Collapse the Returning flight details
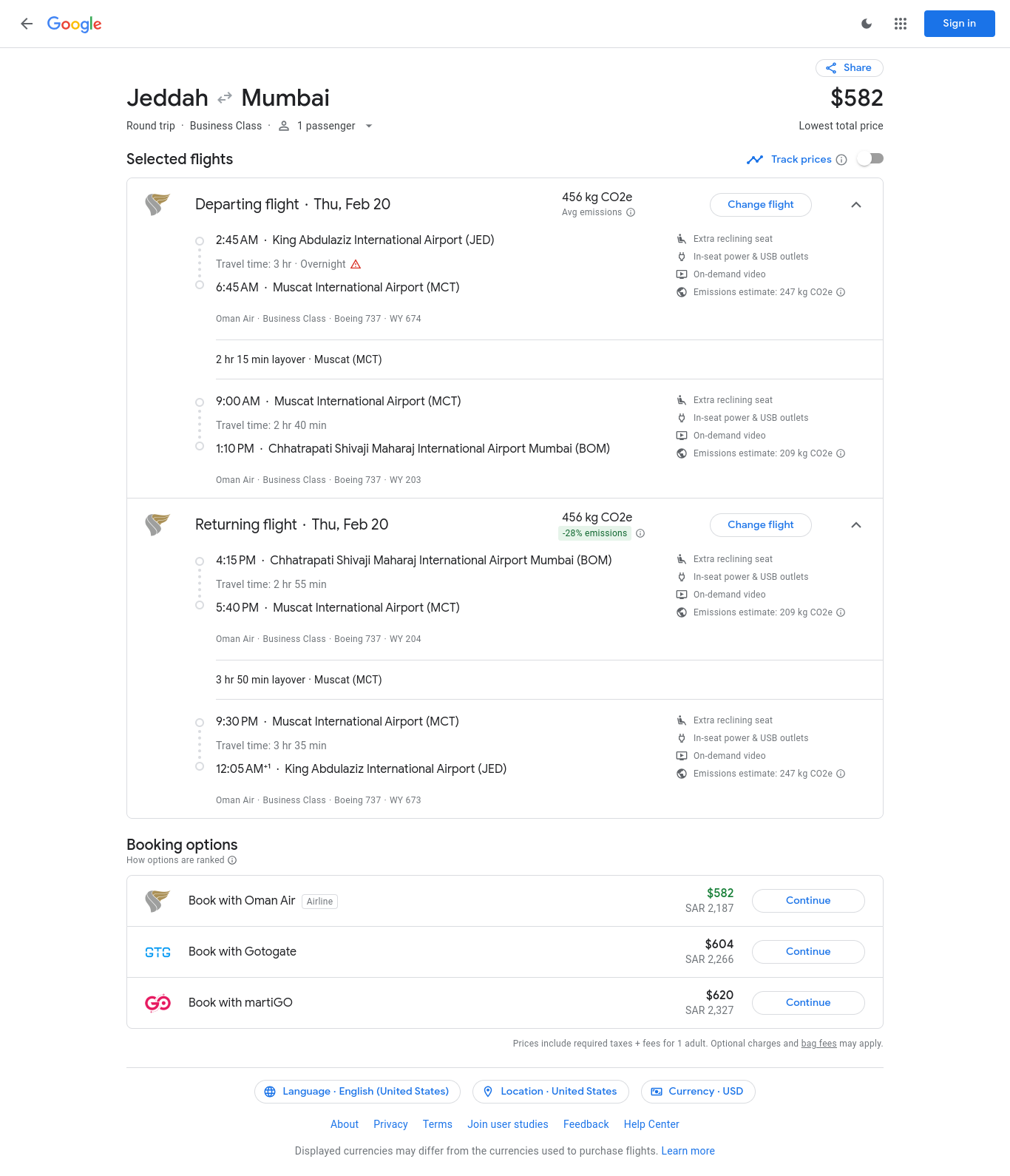The width and height of the screenshot is (1010, 1176). pyautogui.click(x=856, y=525)
